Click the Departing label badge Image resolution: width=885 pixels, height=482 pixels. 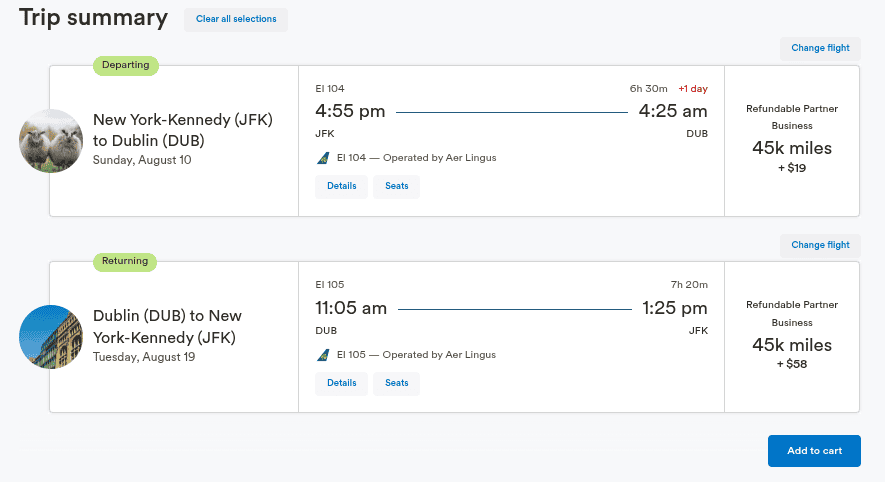[126, 65]
